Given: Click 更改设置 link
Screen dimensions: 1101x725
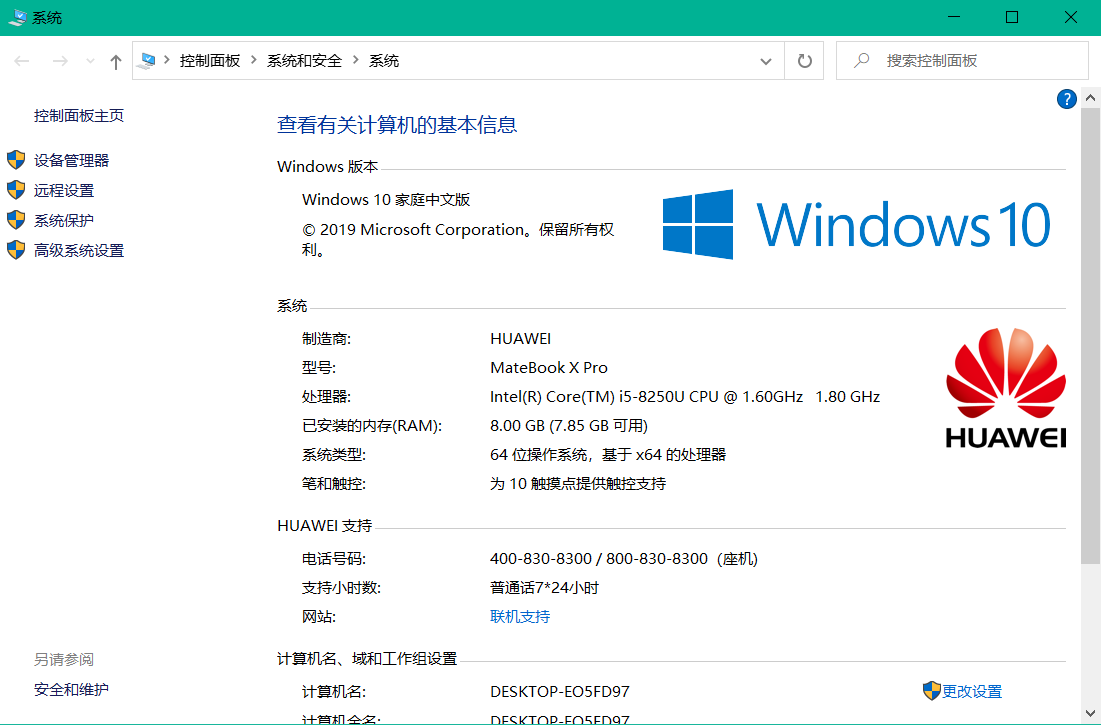Looking at the screenshot, I should pyautogui.click(x=972, y=691).
